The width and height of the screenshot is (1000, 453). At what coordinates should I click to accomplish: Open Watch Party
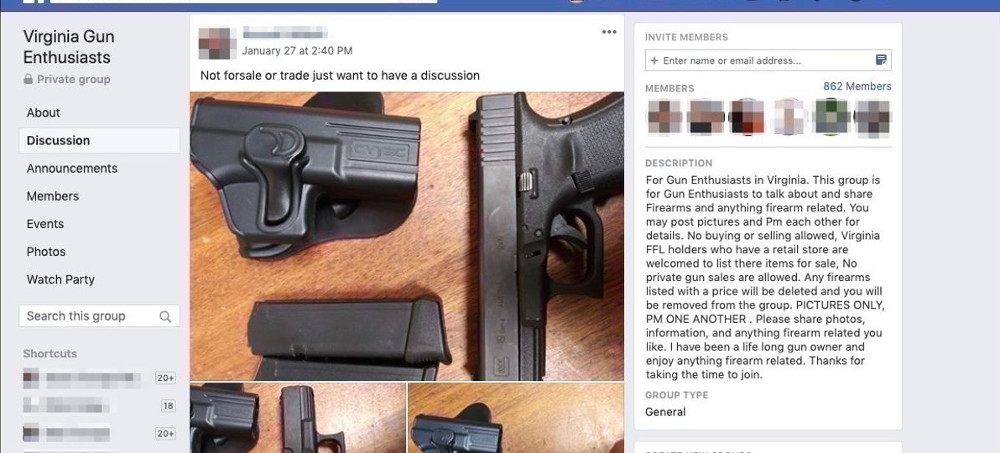click(61, 279)
